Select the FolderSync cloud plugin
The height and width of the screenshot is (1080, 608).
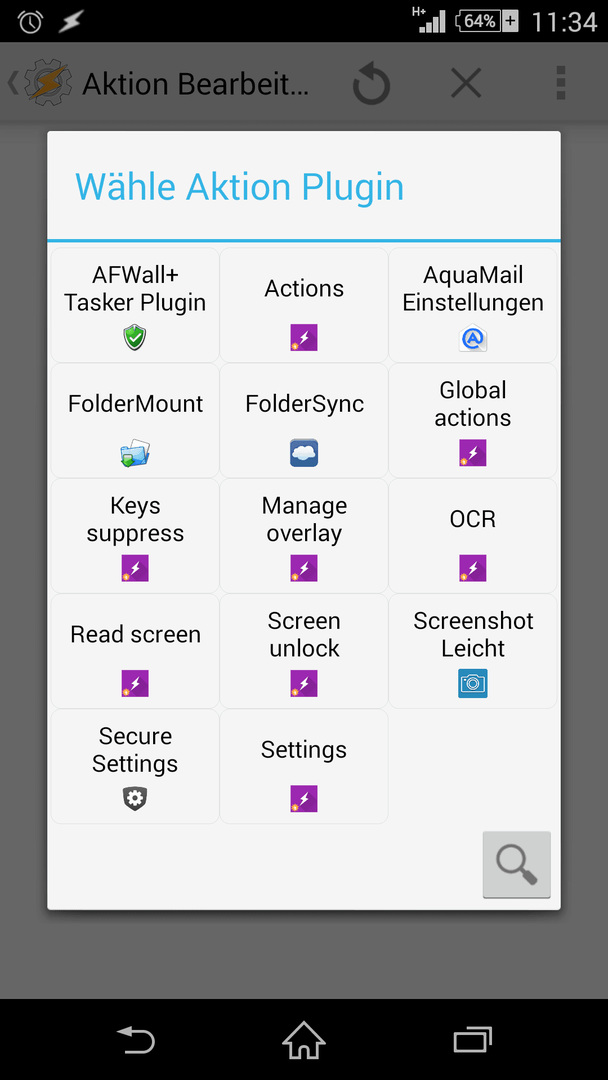tap(304, 421)
